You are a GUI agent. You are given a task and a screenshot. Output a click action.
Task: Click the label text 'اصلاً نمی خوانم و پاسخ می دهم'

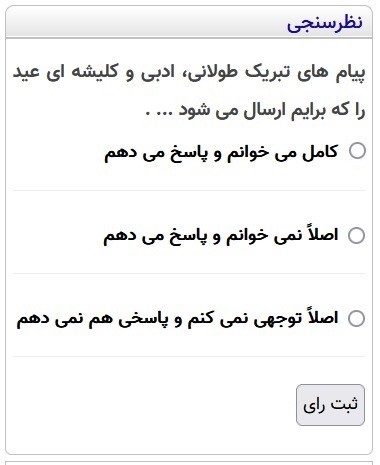221,236
